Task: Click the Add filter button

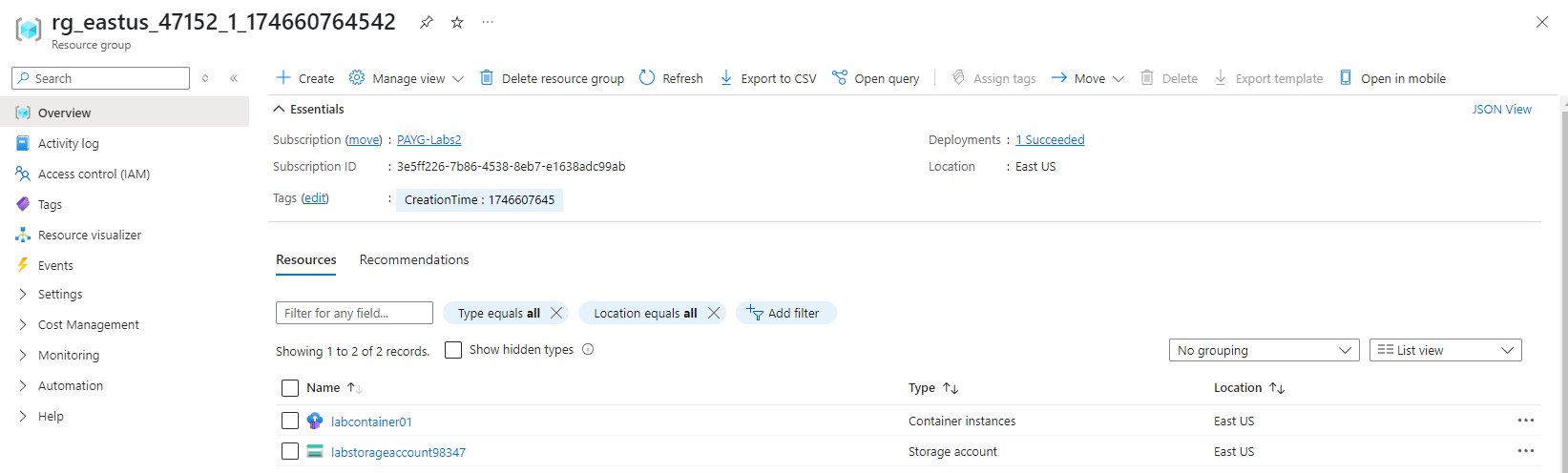Action: (x=785, y=313)
